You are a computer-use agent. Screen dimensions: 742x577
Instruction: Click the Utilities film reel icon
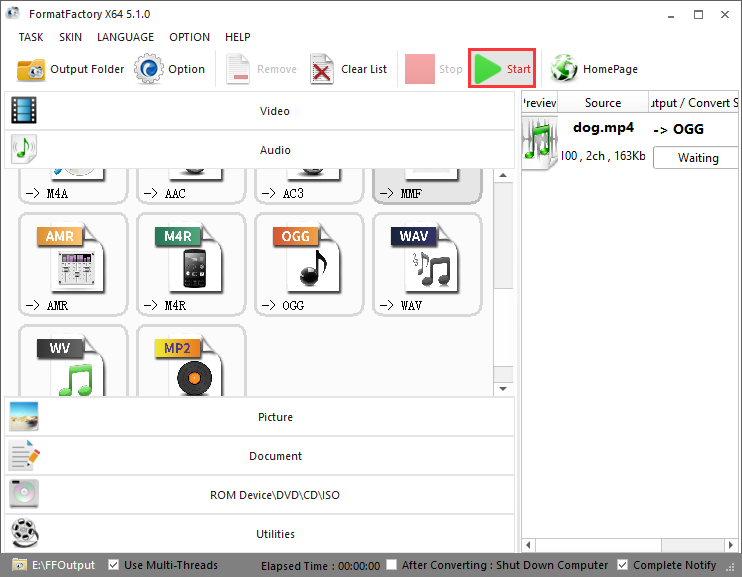coord(25,533)
